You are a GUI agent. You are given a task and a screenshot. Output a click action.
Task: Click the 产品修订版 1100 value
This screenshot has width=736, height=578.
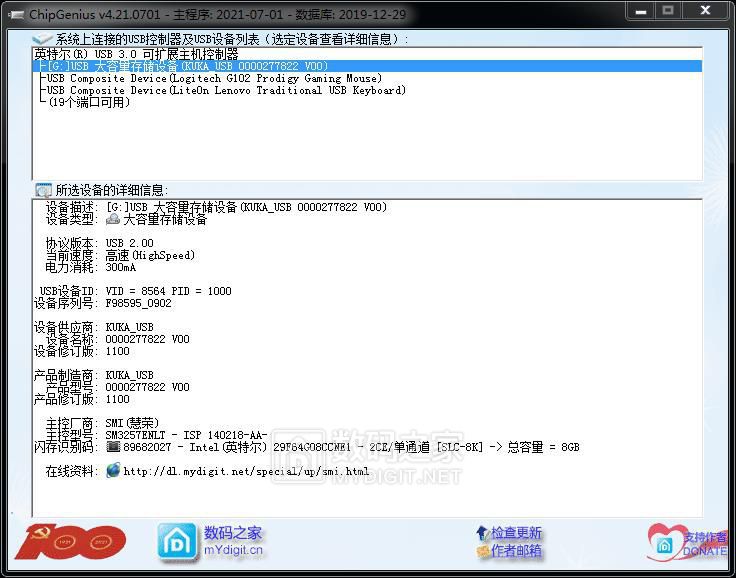click(x=117, y=399)
